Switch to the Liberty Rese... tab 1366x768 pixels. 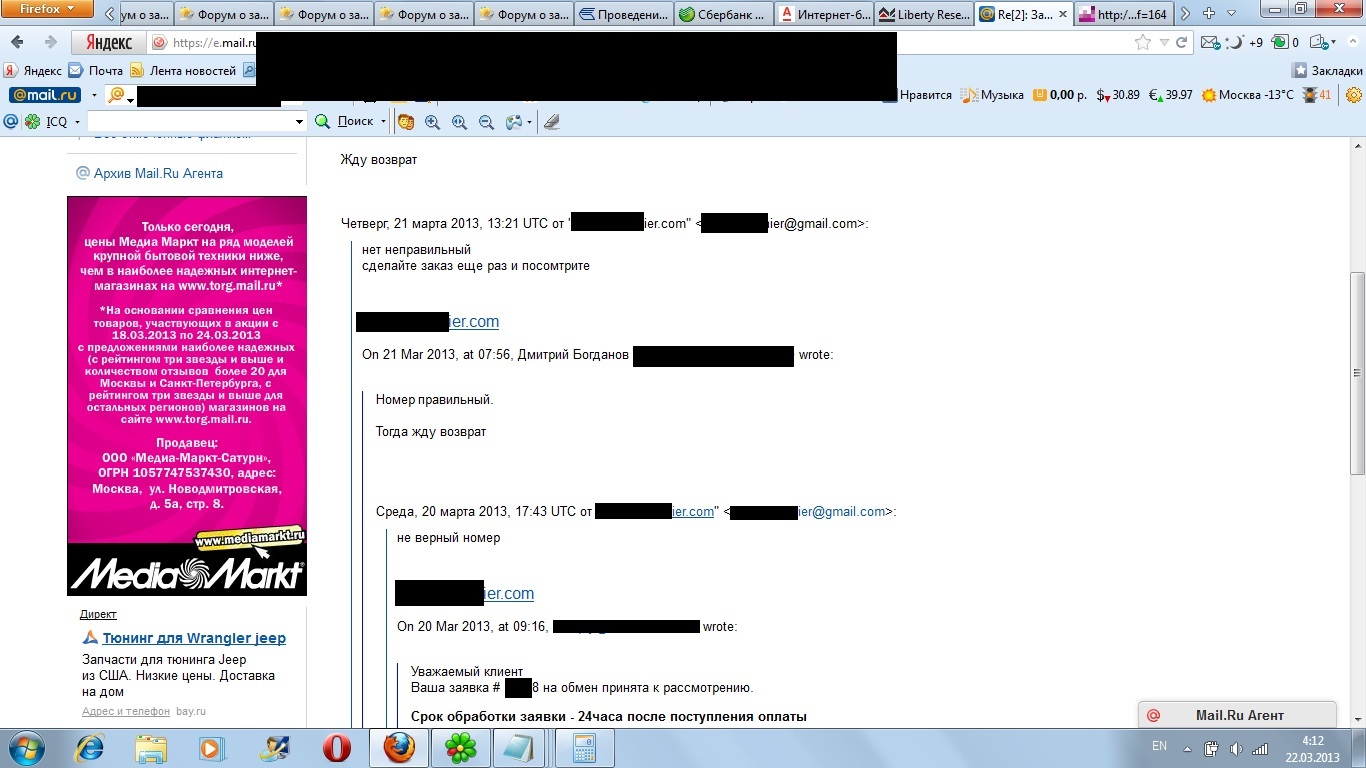924,14
